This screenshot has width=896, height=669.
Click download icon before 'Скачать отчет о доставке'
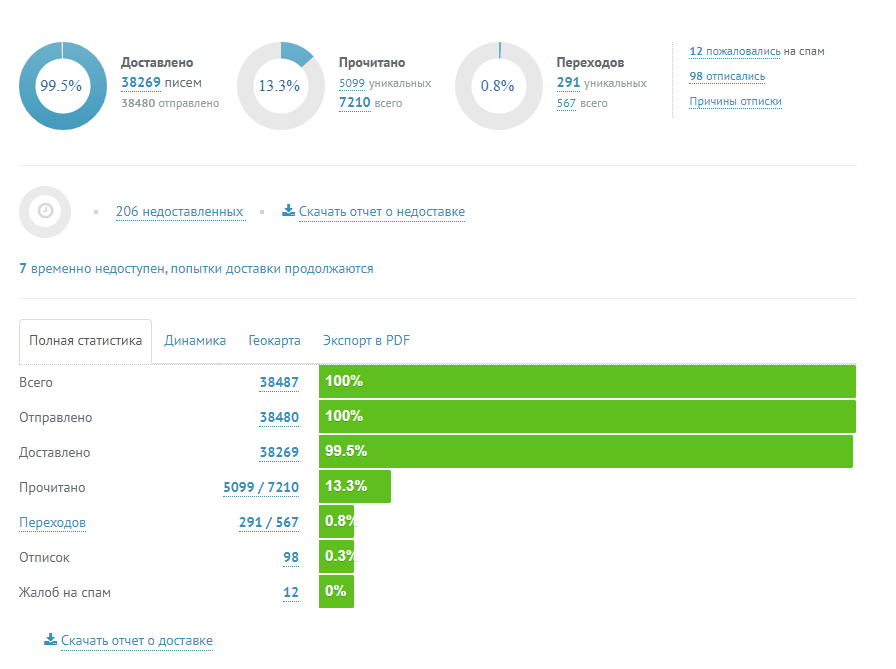click(x=51, y=639)
